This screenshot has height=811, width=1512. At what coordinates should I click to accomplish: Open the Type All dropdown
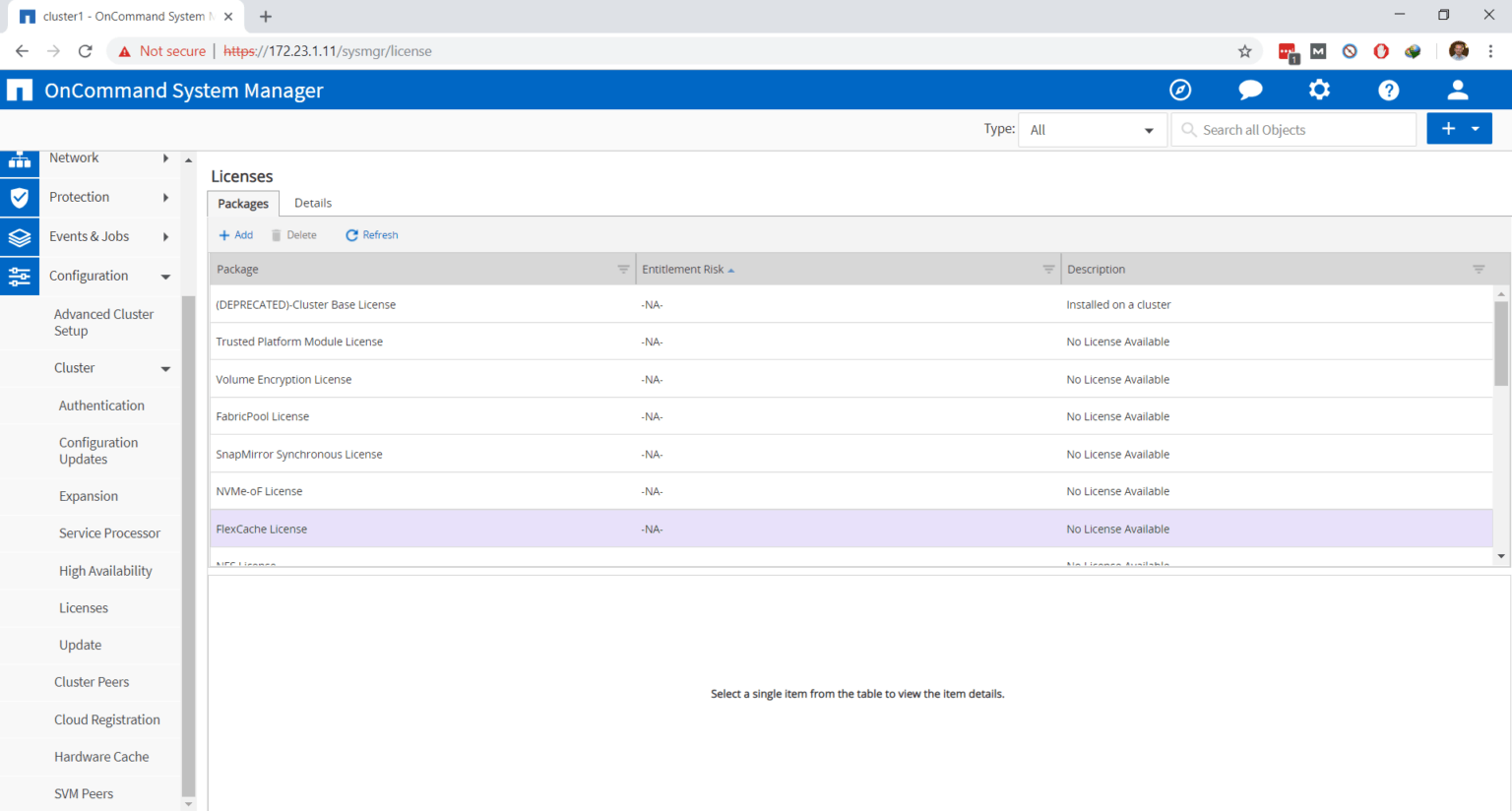(x=1092, y=129)
